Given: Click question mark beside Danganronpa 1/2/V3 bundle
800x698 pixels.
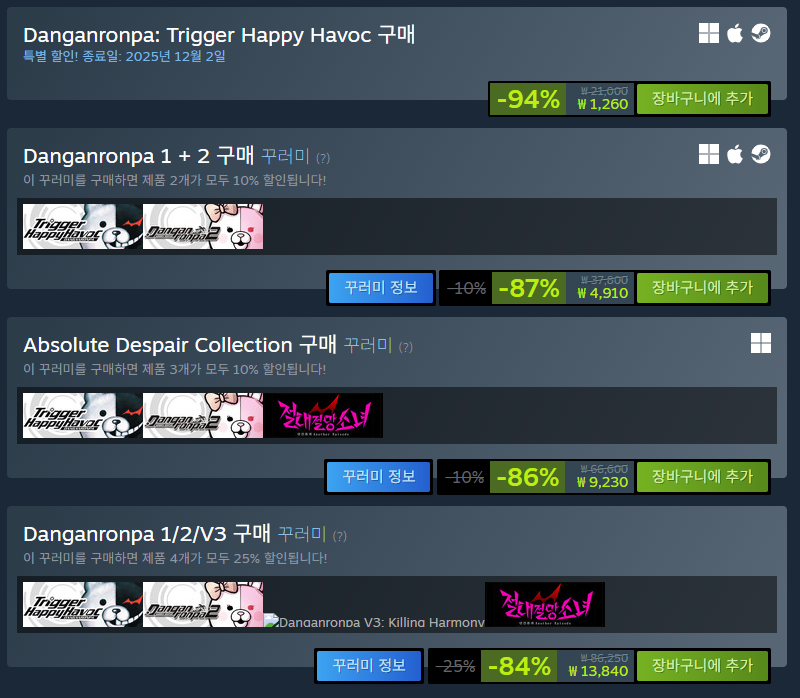Looking at the screenshot, I should (x=340, y=536).
